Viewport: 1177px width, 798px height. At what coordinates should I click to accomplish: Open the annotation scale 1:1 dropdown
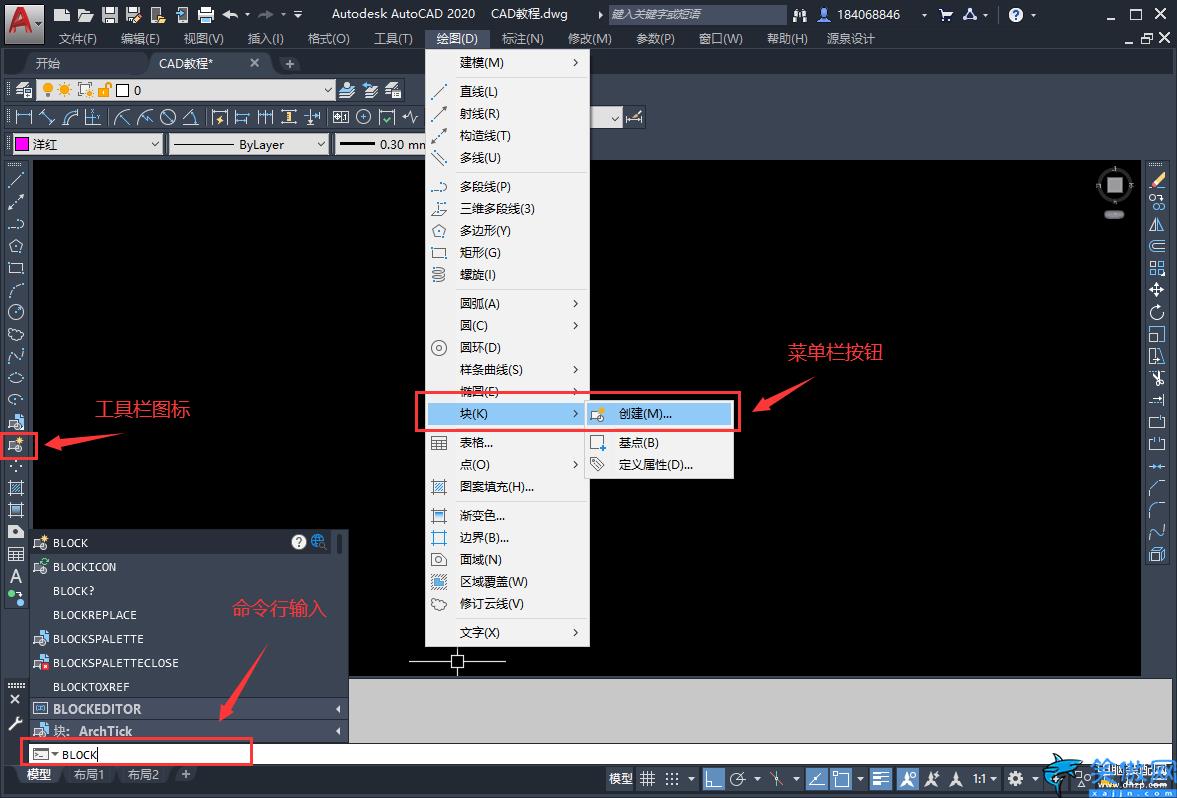click(986, 778)
